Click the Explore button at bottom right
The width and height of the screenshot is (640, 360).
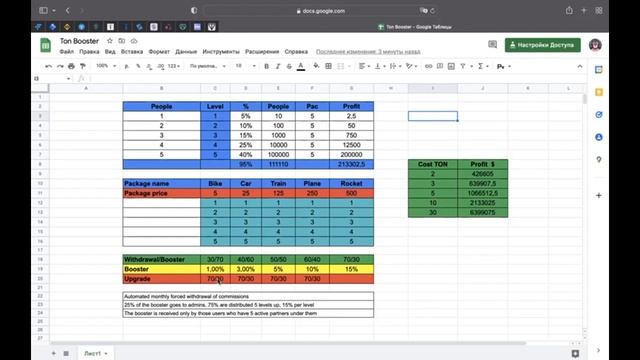pos(575,353)
